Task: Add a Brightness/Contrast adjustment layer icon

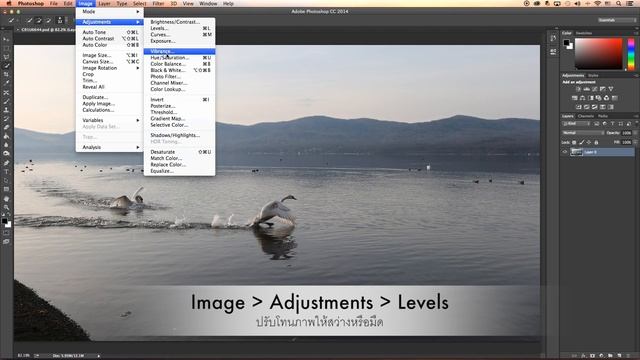Action: pos(578,89)
